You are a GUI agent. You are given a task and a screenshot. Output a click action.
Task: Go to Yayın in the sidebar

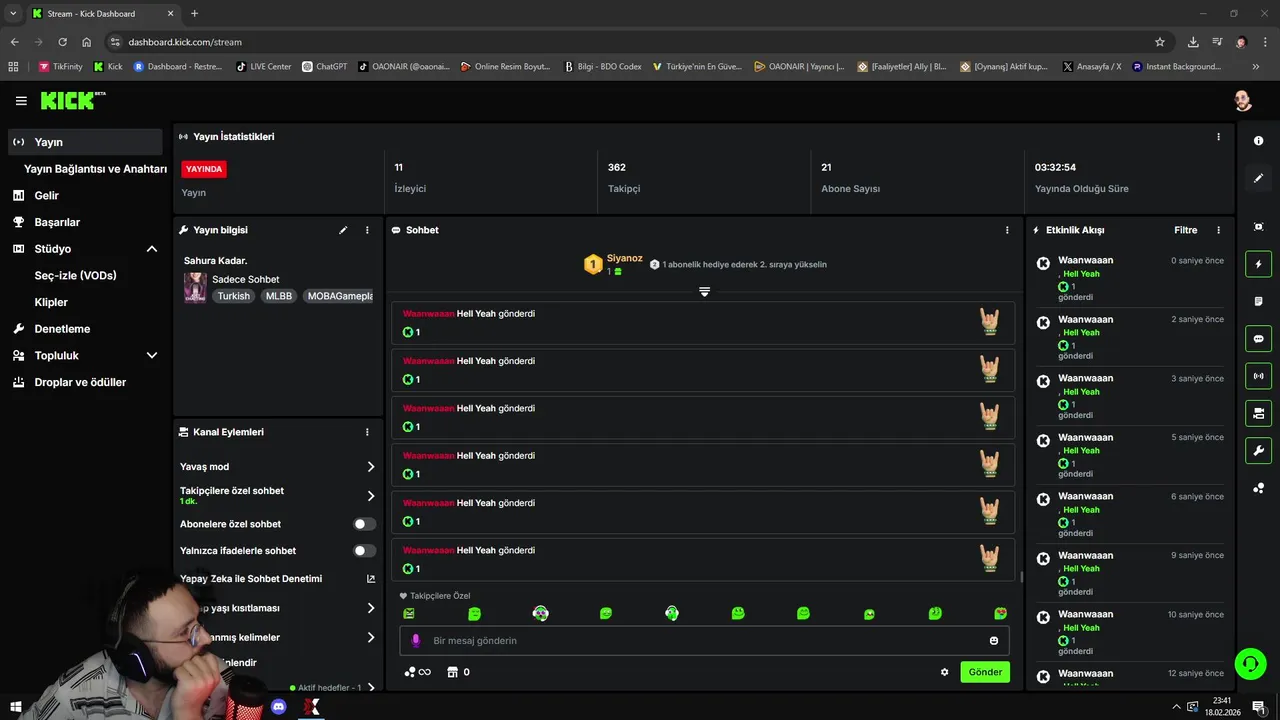pos(85,142)
